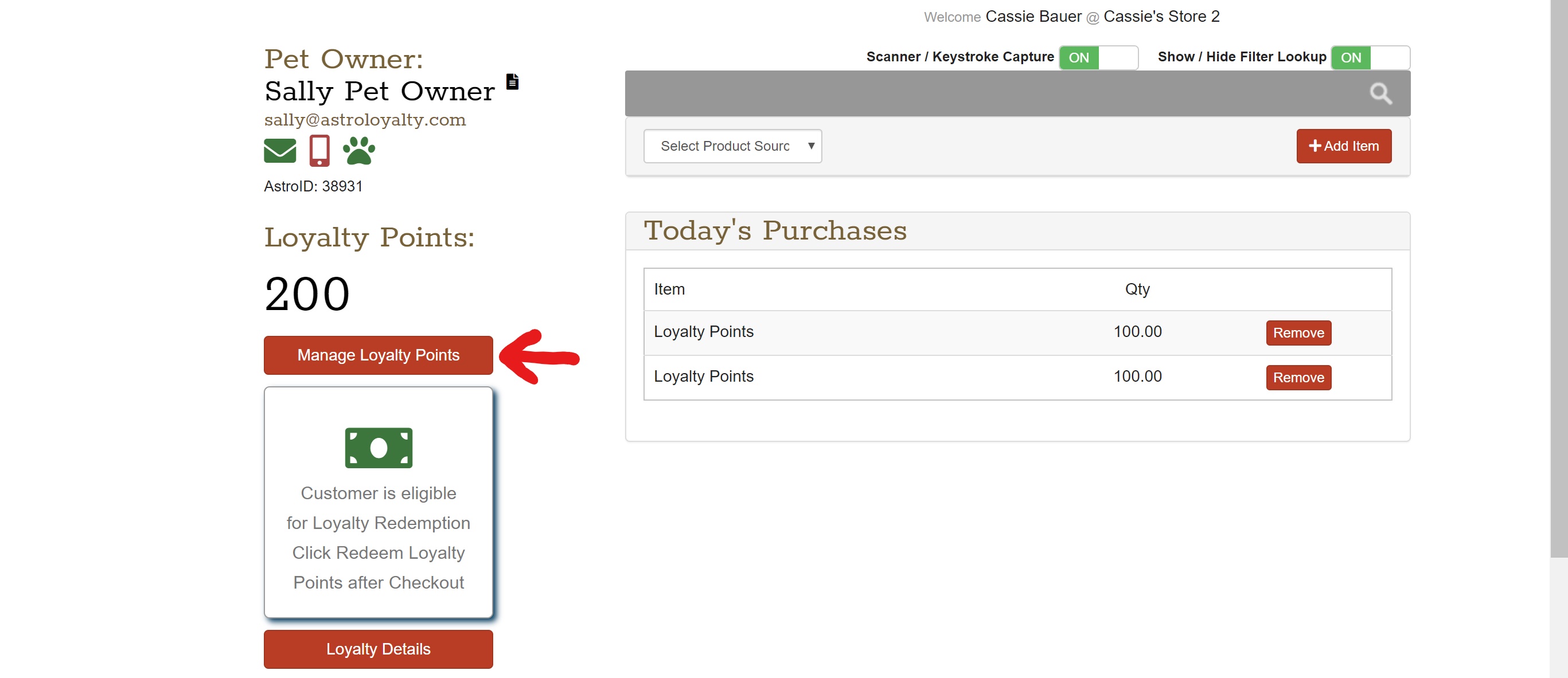Click the magnifying glass search icon
1568x678 pixels.
pyautogui.click(x=1380, y=93)
